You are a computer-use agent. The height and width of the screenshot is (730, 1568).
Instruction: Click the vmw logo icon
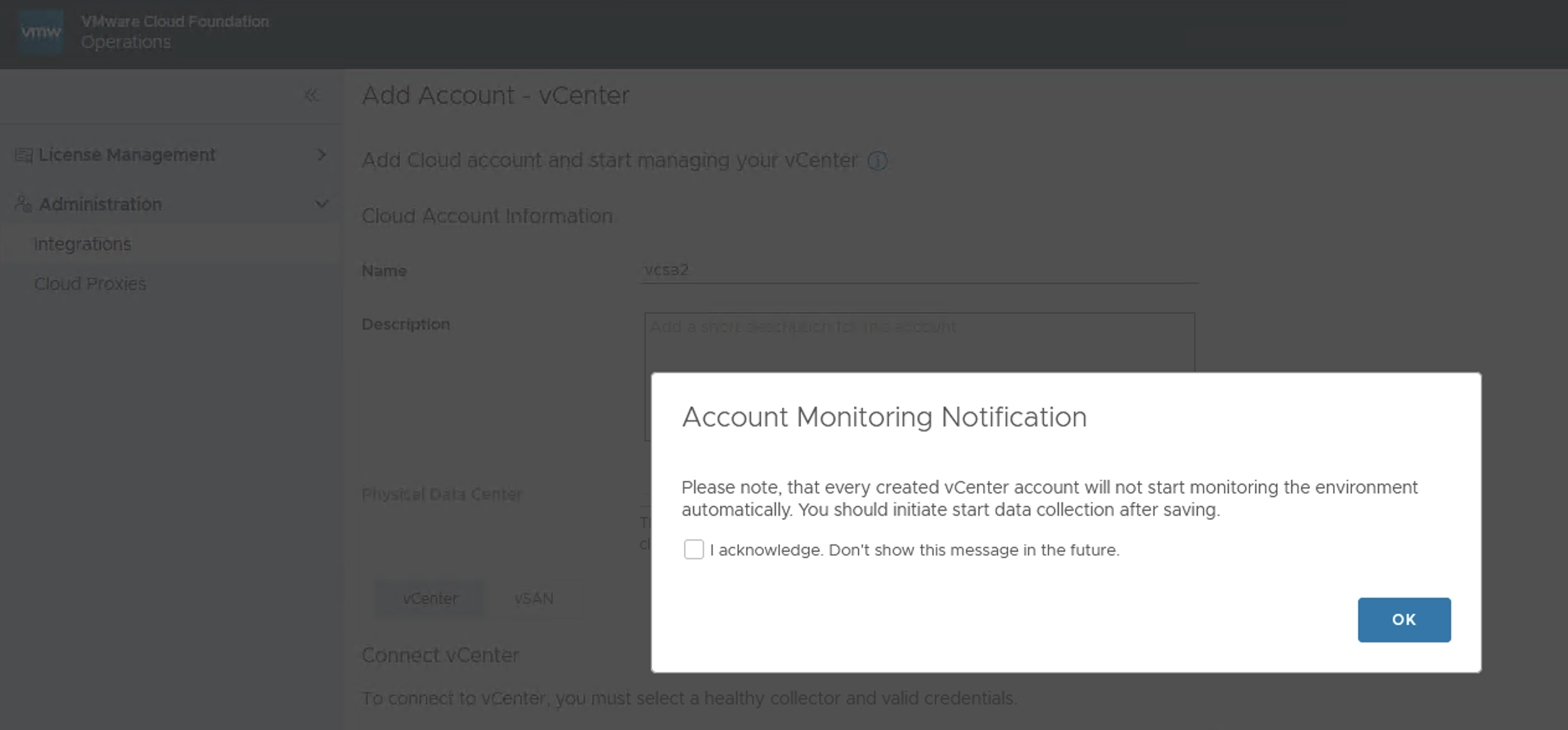41,32
